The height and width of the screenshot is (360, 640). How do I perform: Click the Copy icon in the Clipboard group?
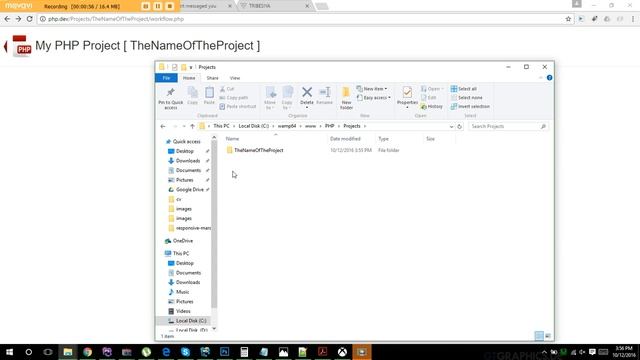pyautogui.click(x=193, y=93)
